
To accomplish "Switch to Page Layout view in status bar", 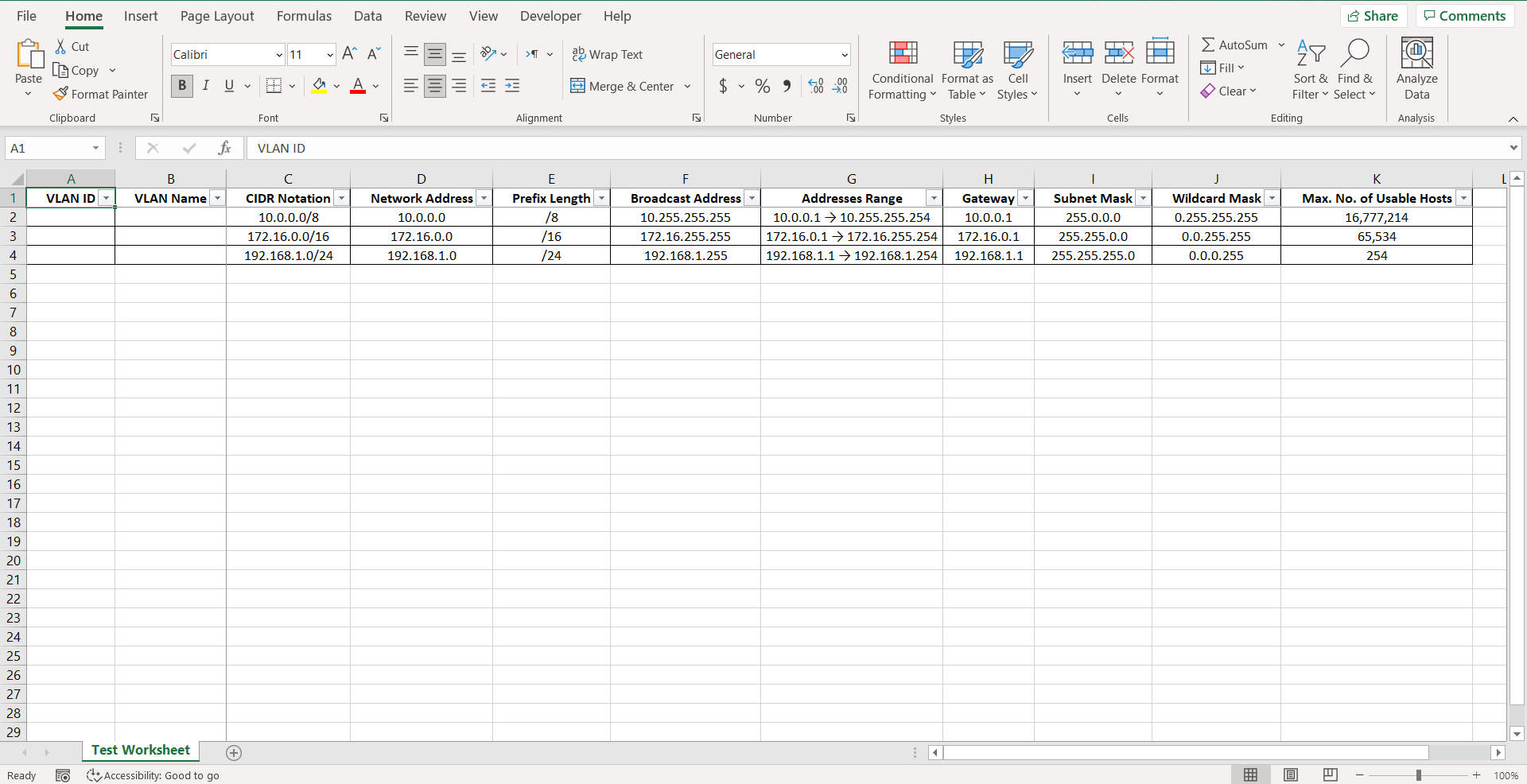I will pos(1290,774).
